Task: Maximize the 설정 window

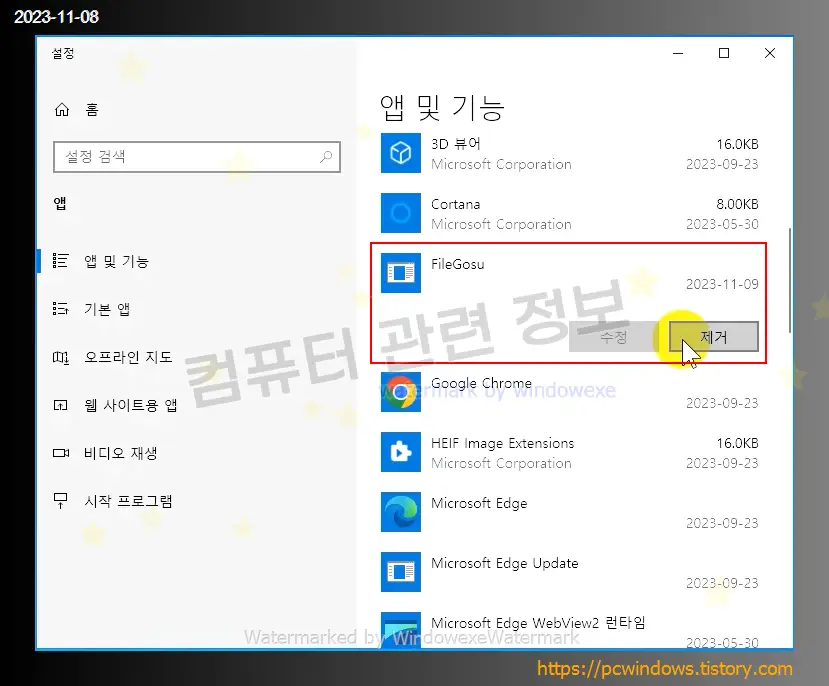Action: pyautogui.click(x=724, y=53)
